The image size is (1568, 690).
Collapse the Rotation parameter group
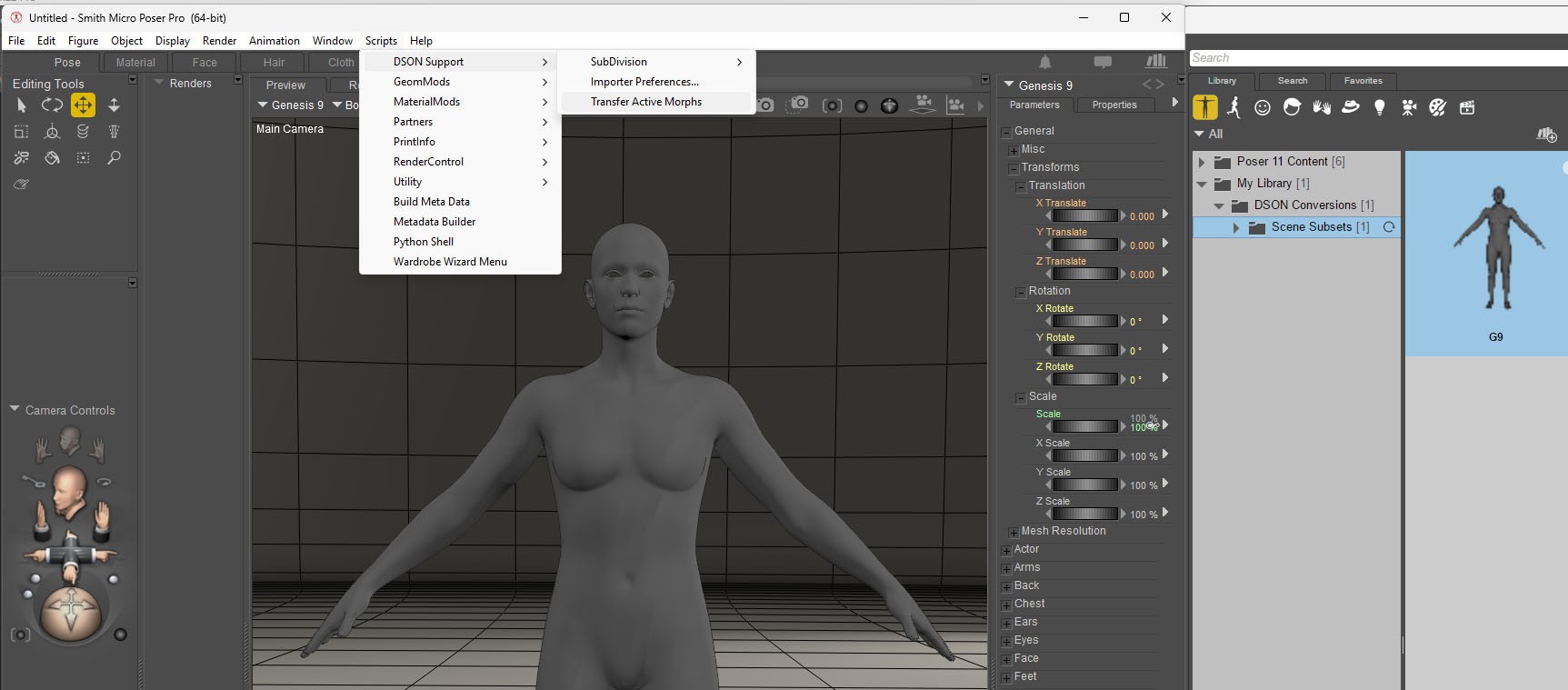coord(1021,293)
